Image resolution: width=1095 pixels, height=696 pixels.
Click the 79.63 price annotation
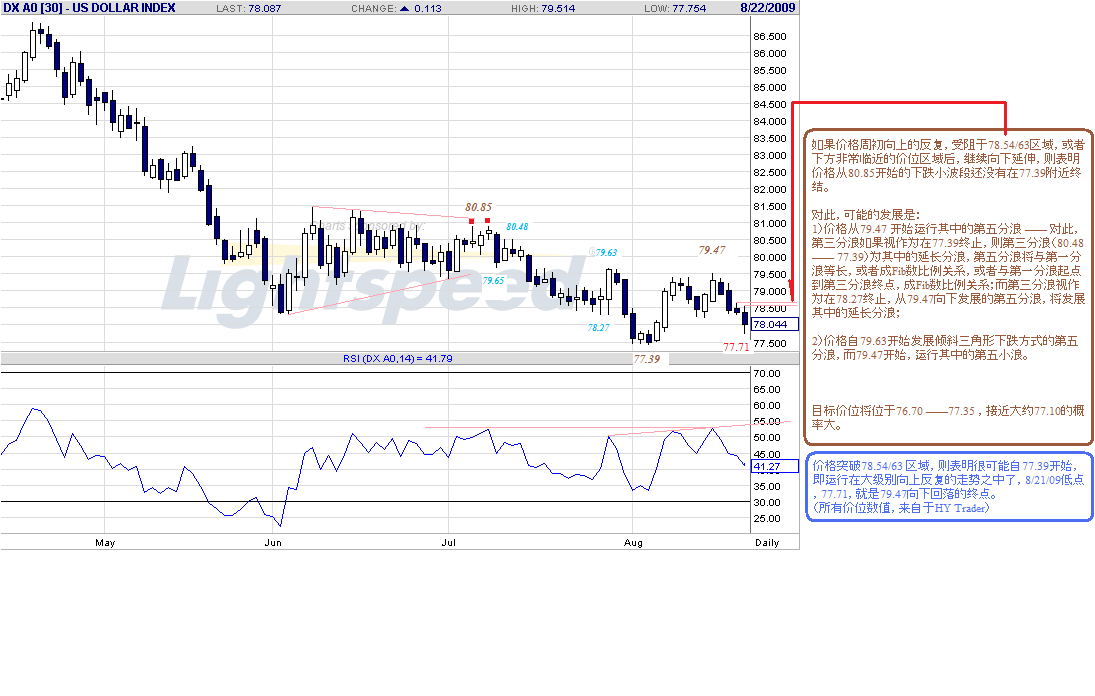(x=606, y=253)
